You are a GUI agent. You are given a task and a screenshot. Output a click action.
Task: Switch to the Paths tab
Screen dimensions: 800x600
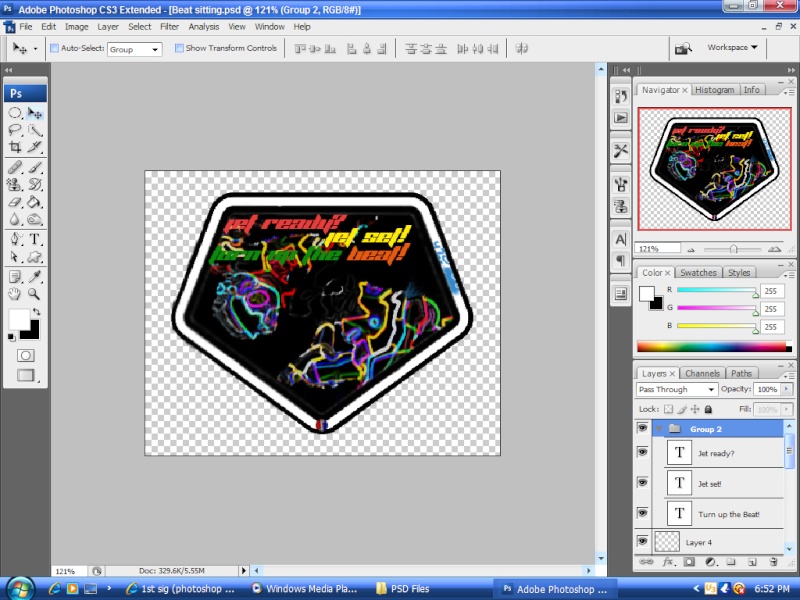(x=741, y=373)
